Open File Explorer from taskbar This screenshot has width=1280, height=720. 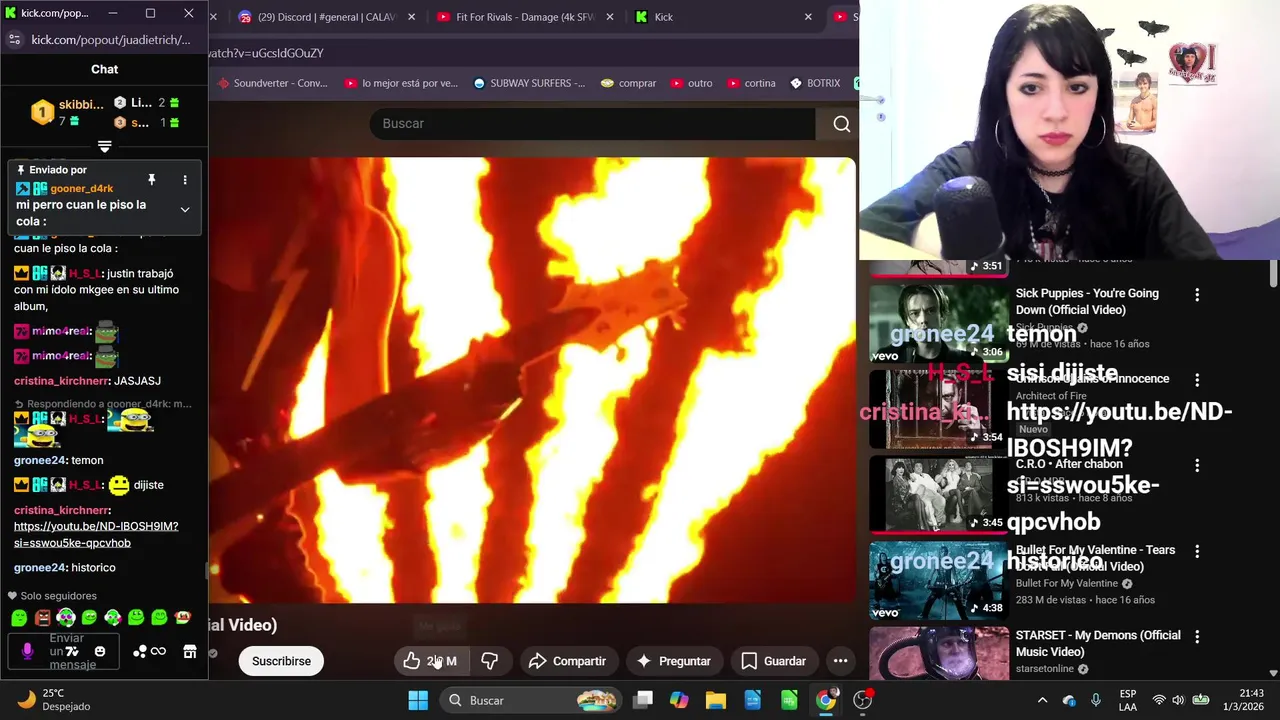pos(716,700)
